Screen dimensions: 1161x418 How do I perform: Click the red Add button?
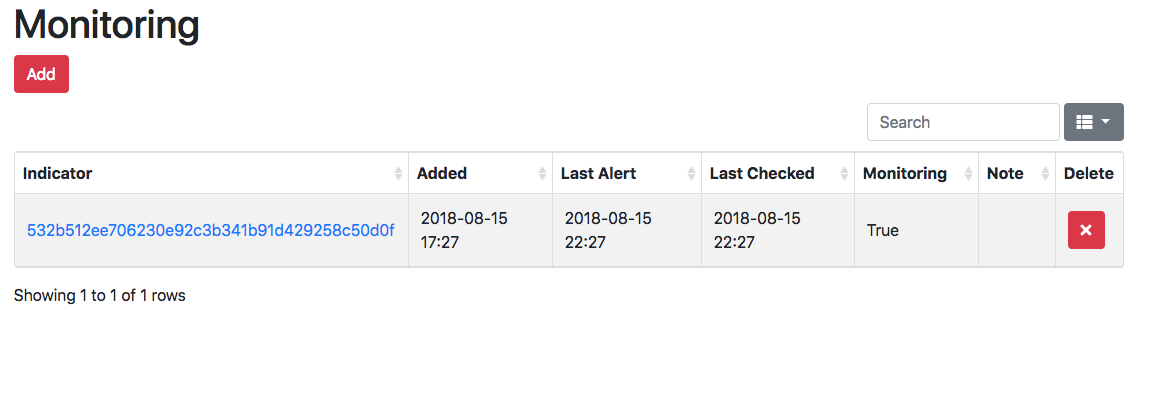coord(41,74)
